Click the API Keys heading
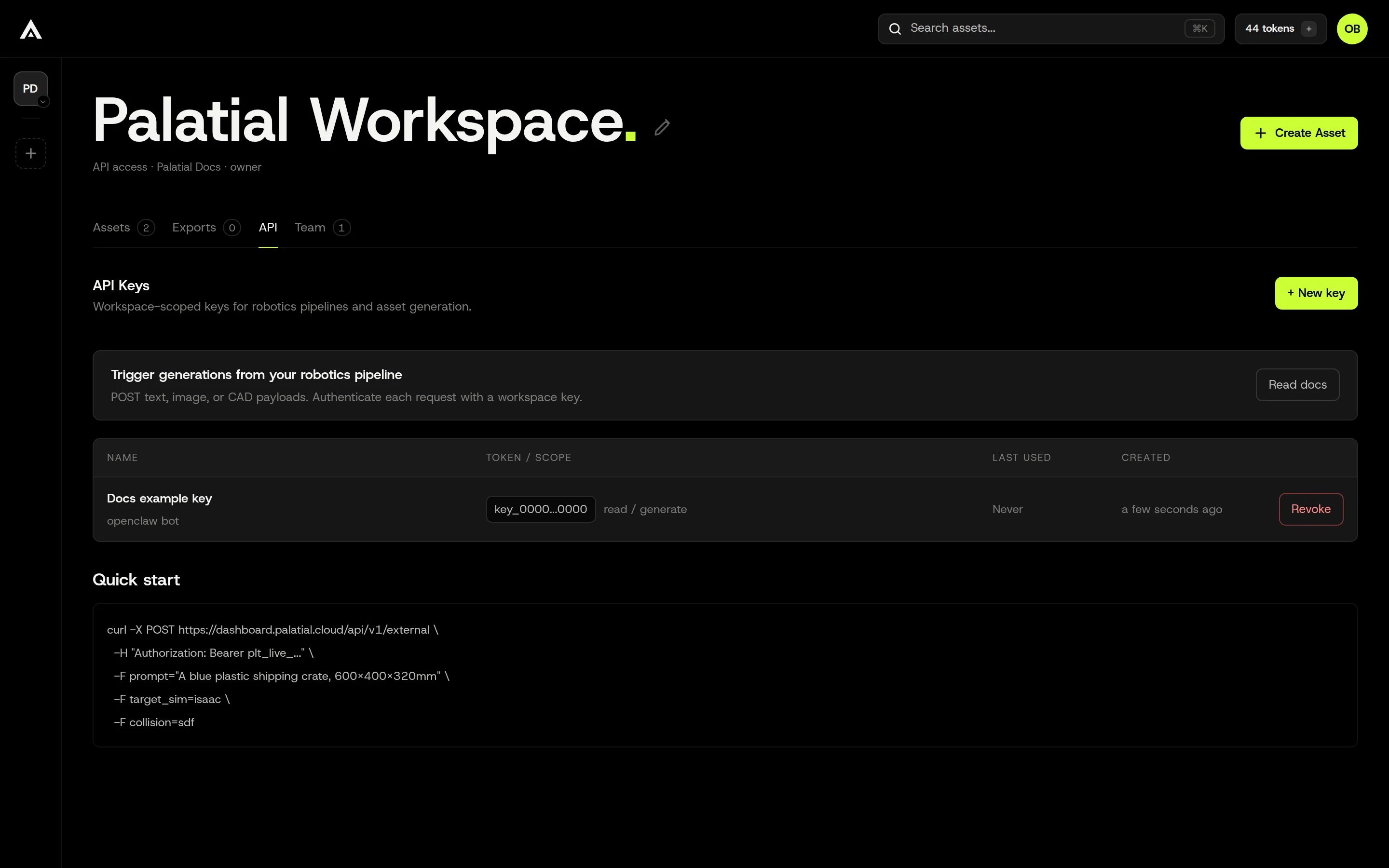 [121, 286]
